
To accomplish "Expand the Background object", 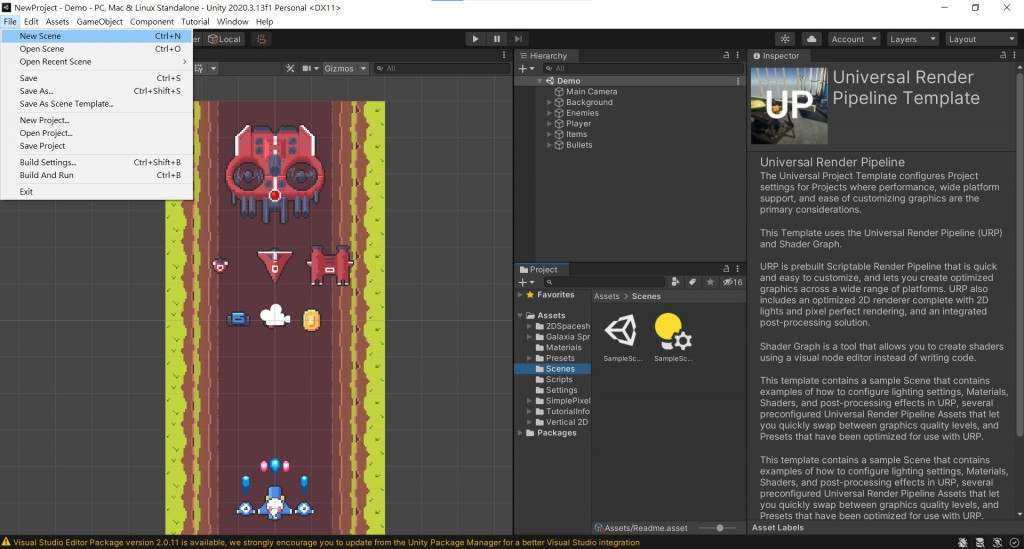I will [549, 102].
